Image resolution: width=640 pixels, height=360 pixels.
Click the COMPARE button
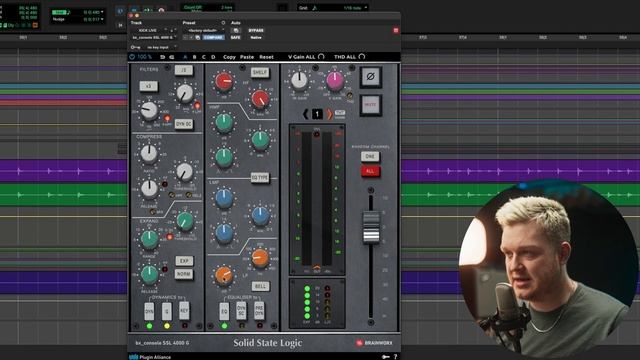point(213,38)
